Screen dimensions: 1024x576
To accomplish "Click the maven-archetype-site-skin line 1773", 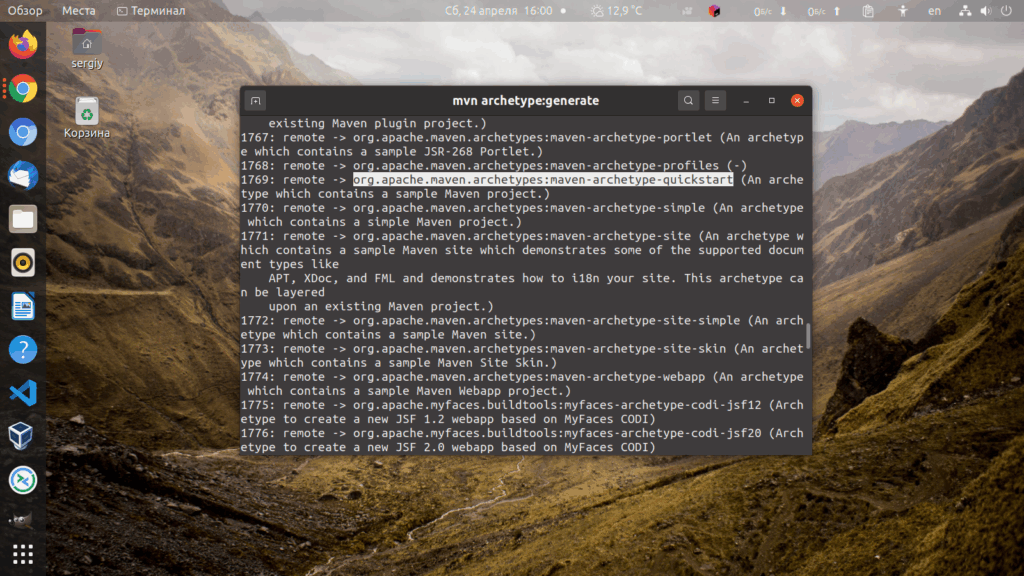I will pyautogui.click(x=522, y=356).
